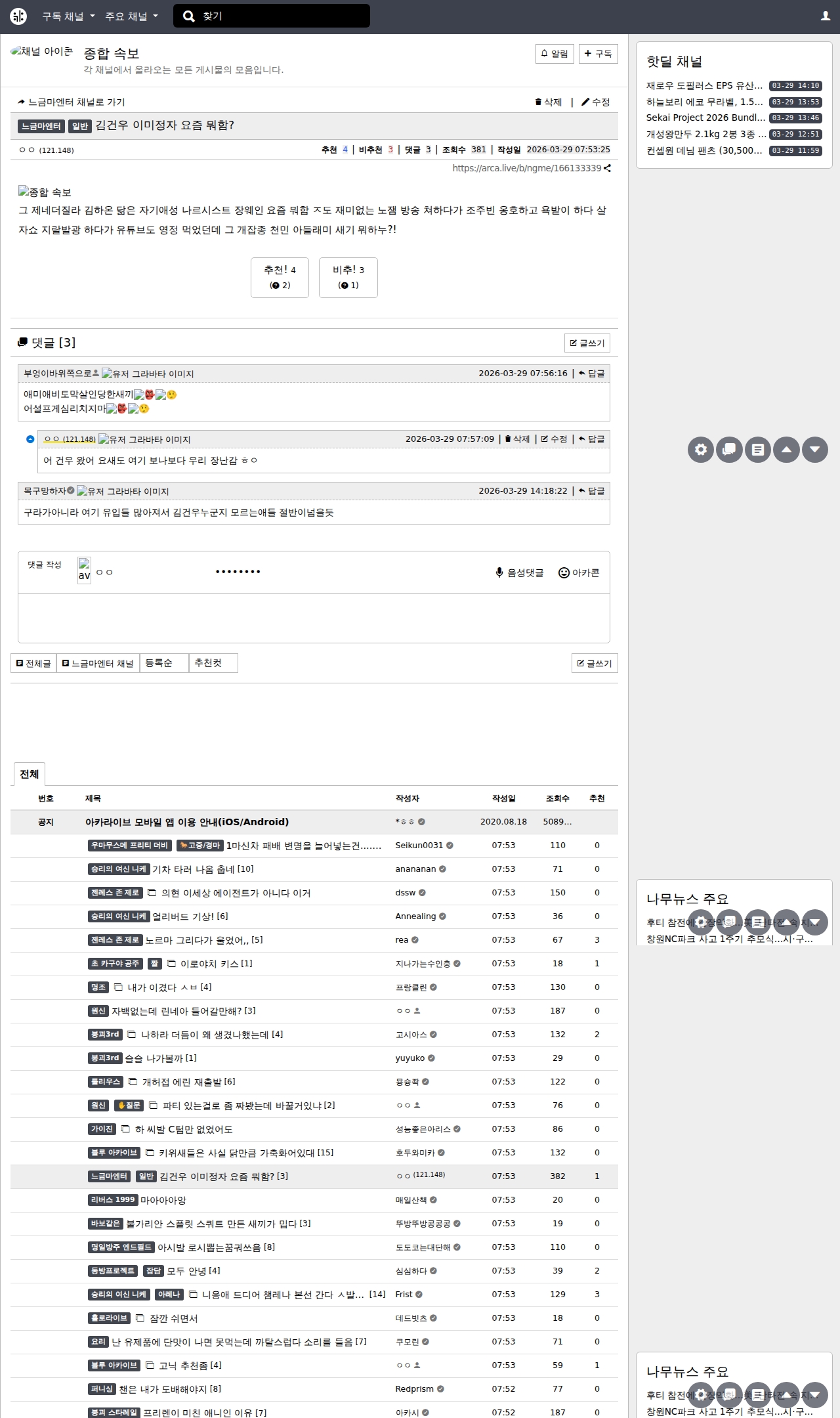Open hot deal 하늘보리 에코 무라벨
Screen dimensions: 840x1418
(705, 102)
